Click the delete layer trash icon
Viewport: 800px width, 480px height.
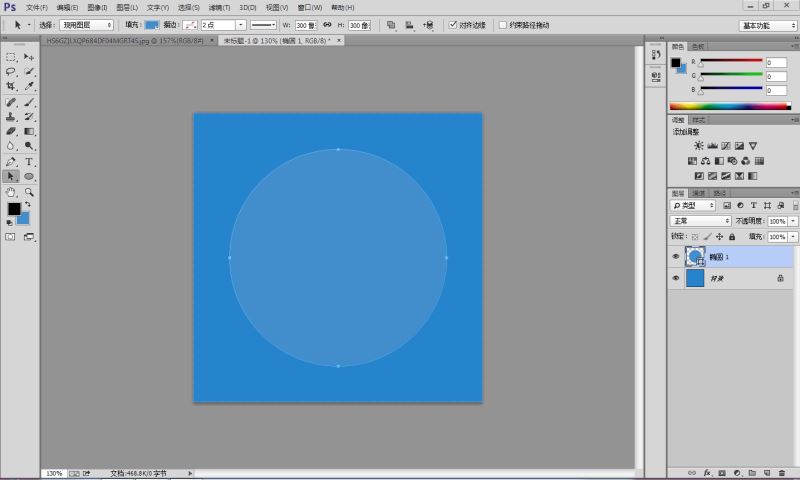[x=781, y=472]
